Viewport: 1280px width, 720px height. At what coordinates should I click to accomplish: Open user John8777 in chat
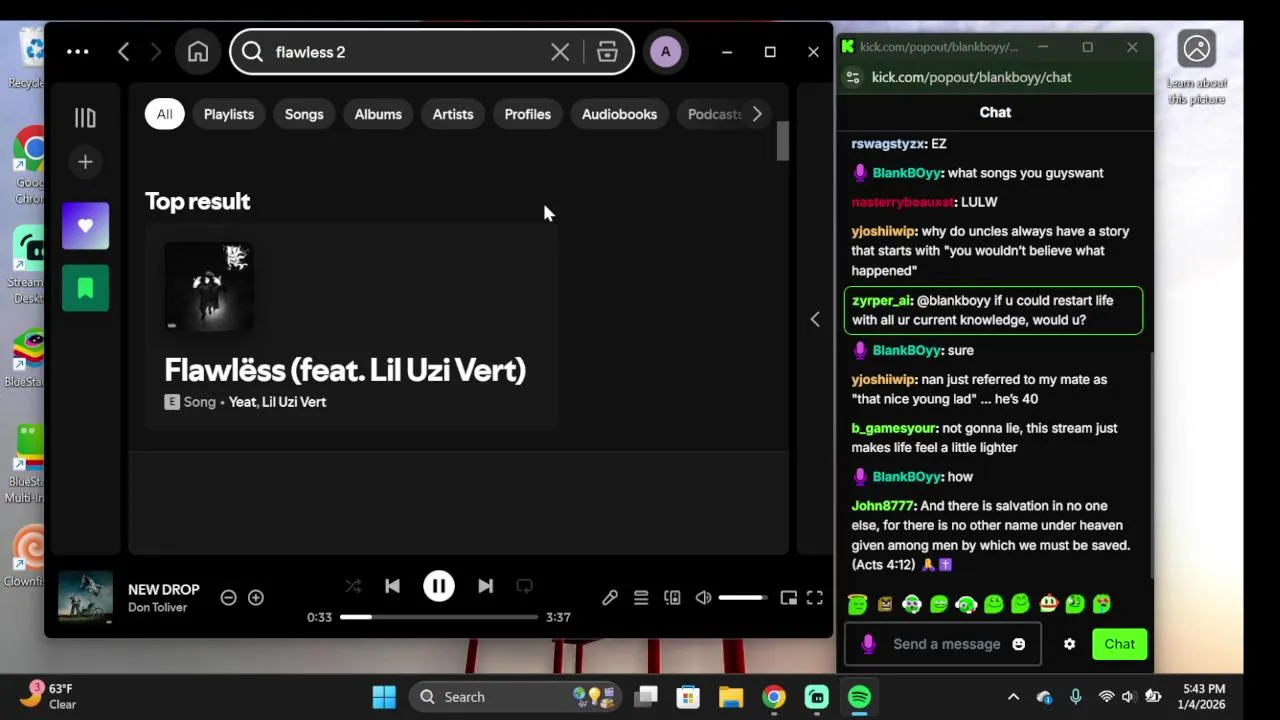[882, 506]
